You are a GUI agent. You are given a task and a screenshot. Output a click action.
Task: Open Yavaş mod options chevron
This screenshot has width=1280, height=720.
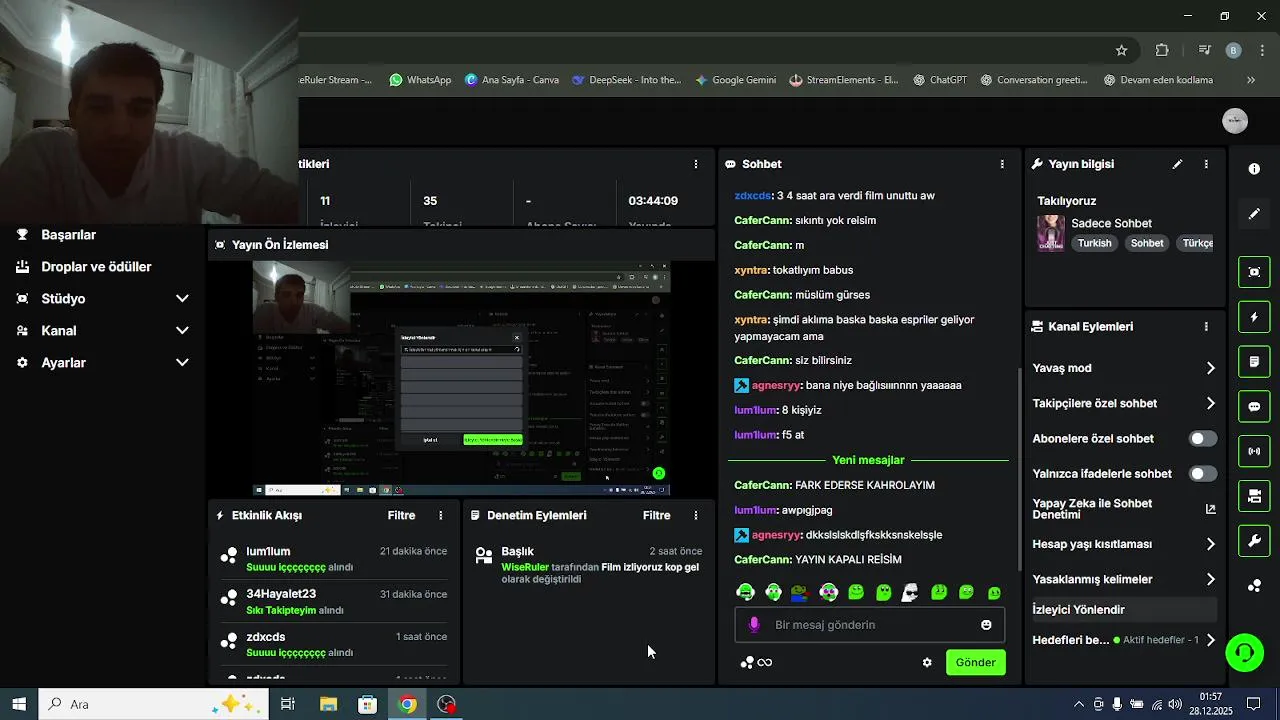(x=1210, y=368)
